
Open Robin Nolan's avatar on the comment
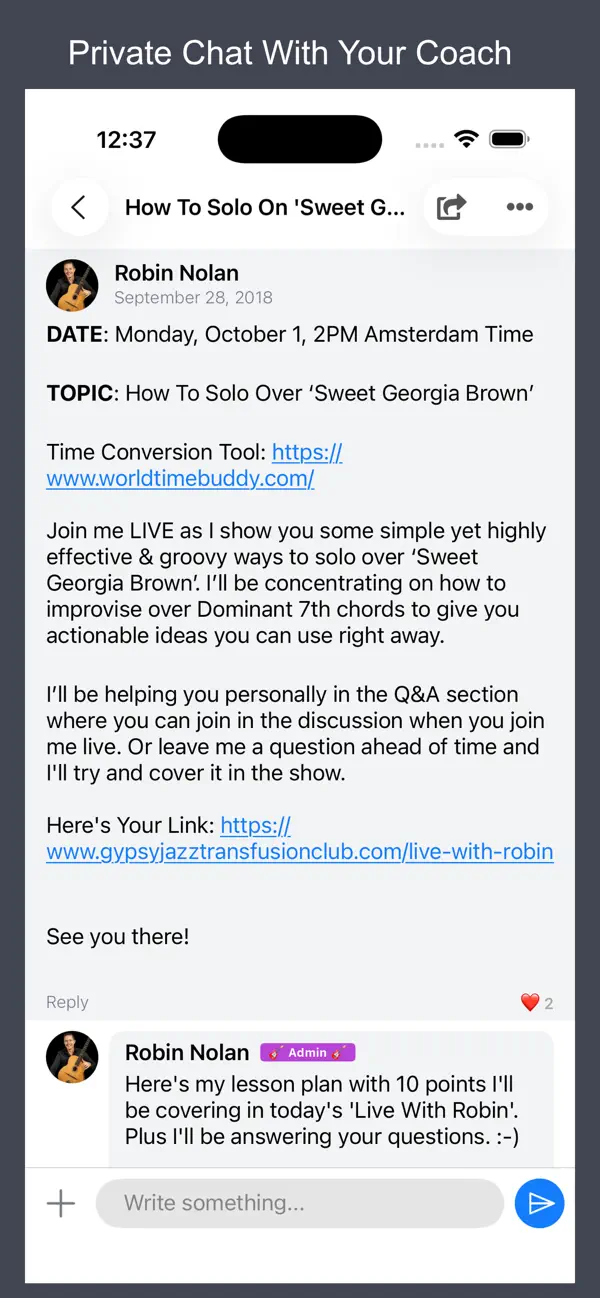(72, 1057)
